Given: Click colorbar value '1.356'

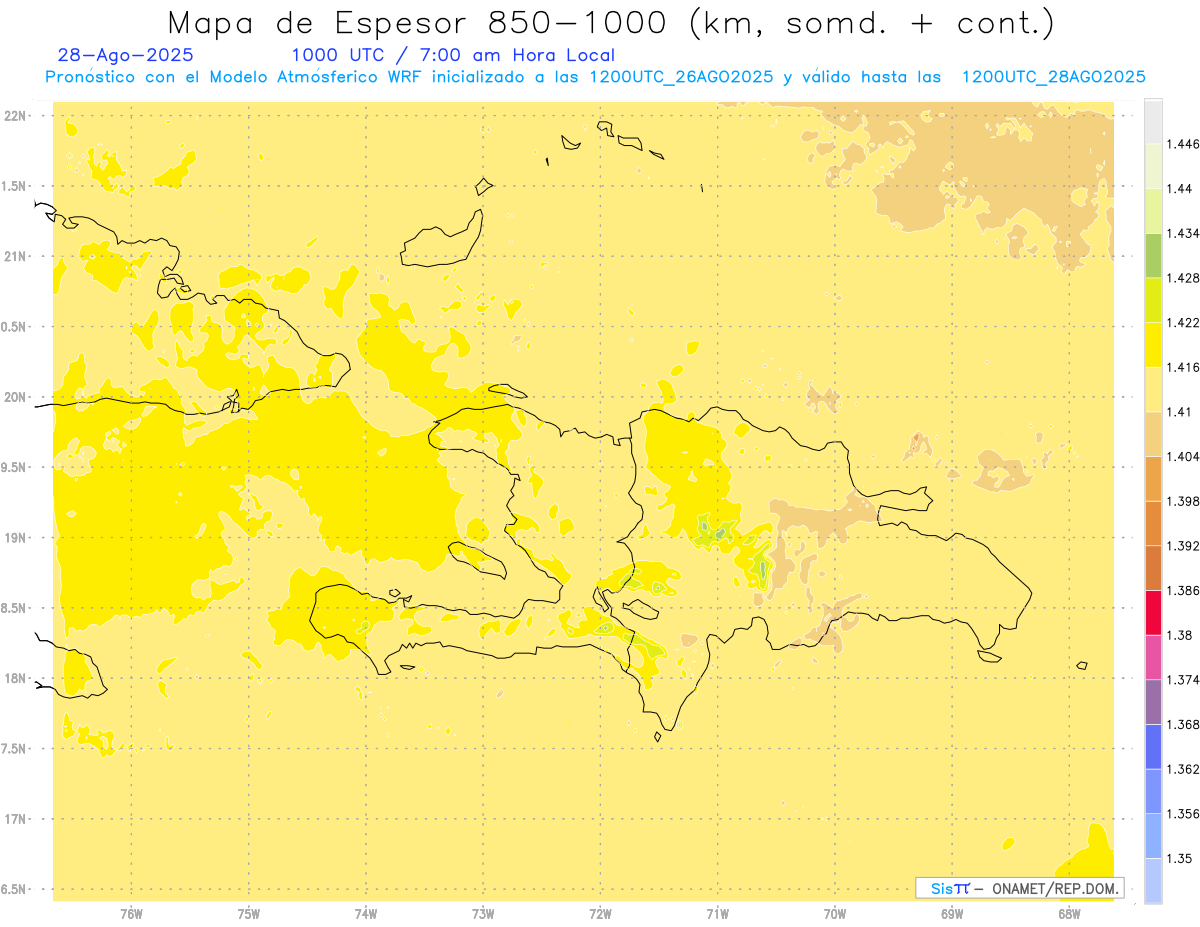Looking at the screenshot, I should coord(1183,814).
